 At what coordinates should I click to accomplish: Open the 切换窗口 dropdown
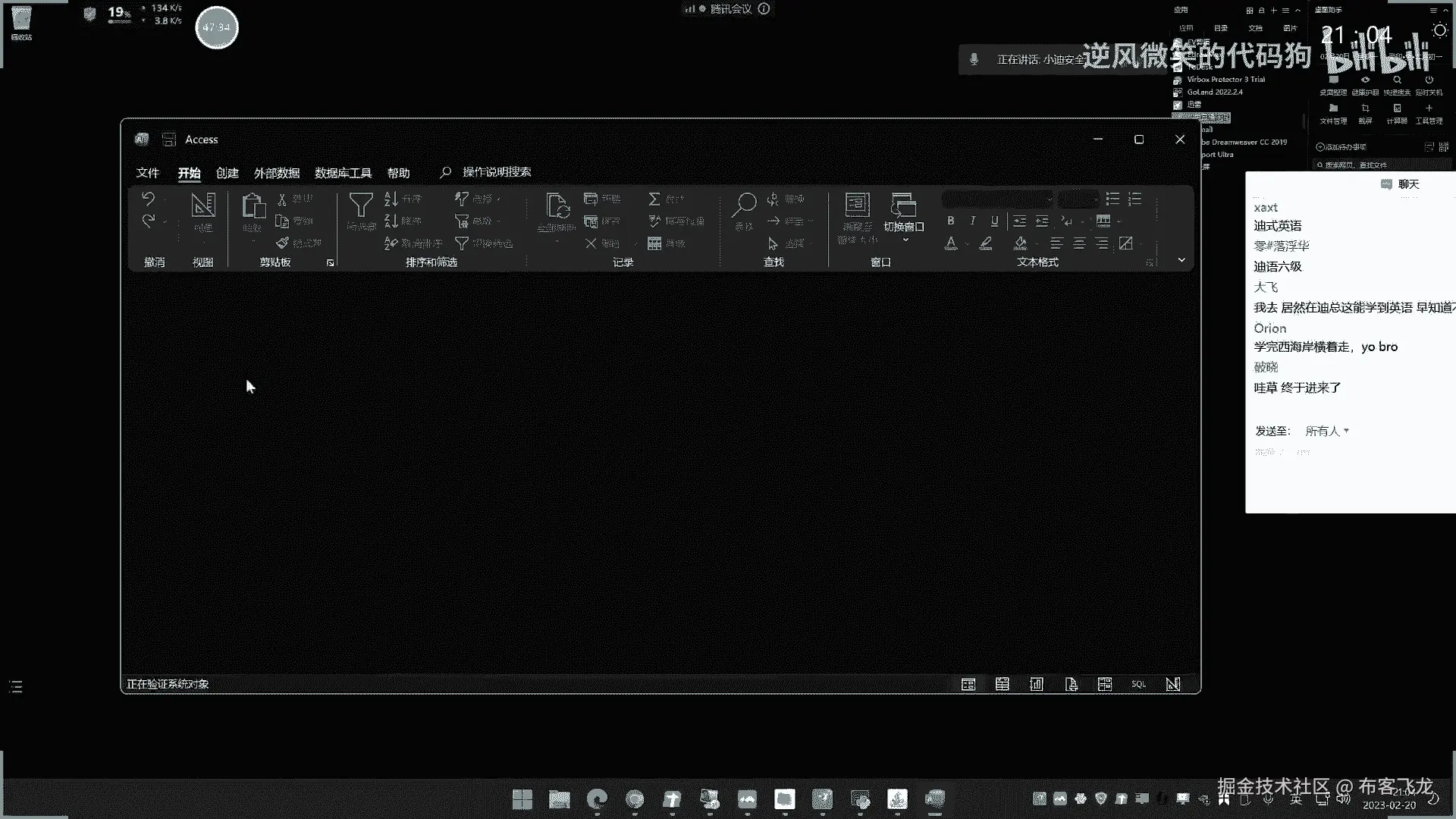point(904,227)
